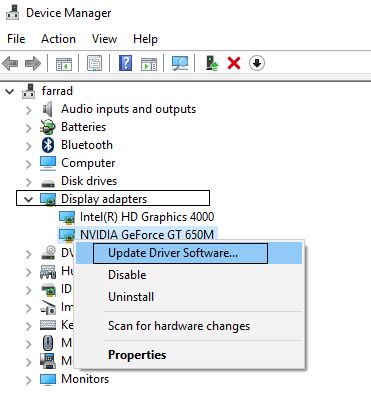Select Intel(R) HD Graphics 4000
Image resolution: width=371 pixels, height=399 pixels.
pos(147,217)
